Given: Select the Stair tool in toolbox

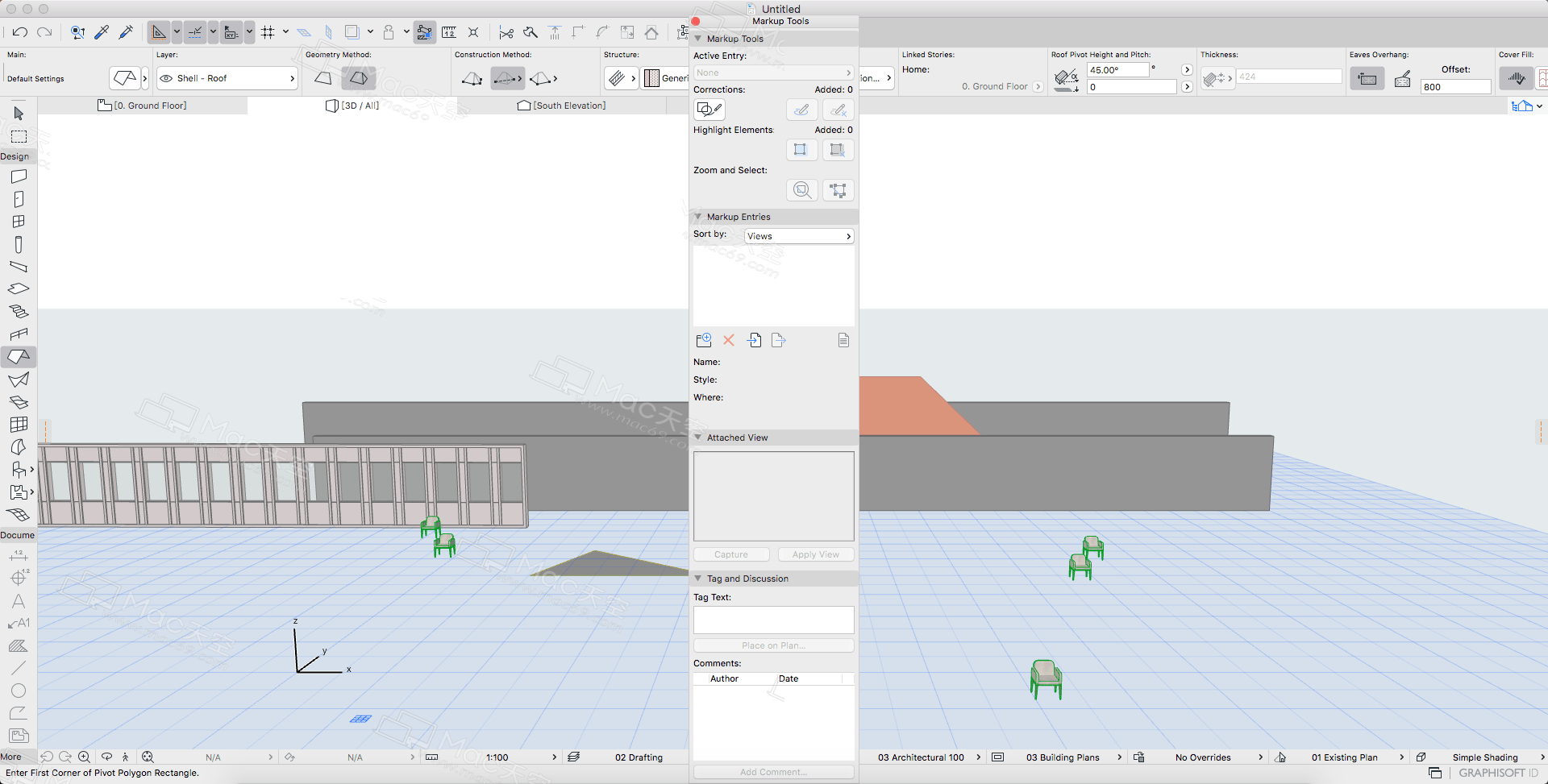Looking at the screenshot, I should coord(19,311).
